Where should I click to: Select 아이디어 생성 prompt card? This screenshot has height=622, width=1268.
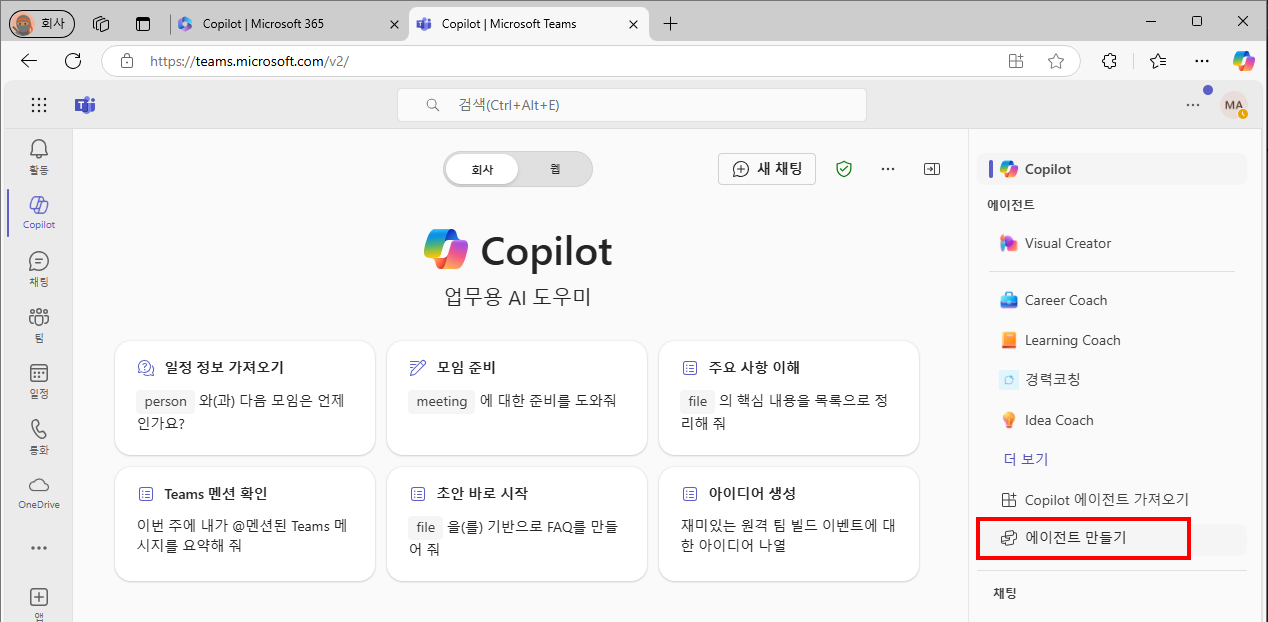click(x=789, y=524)
